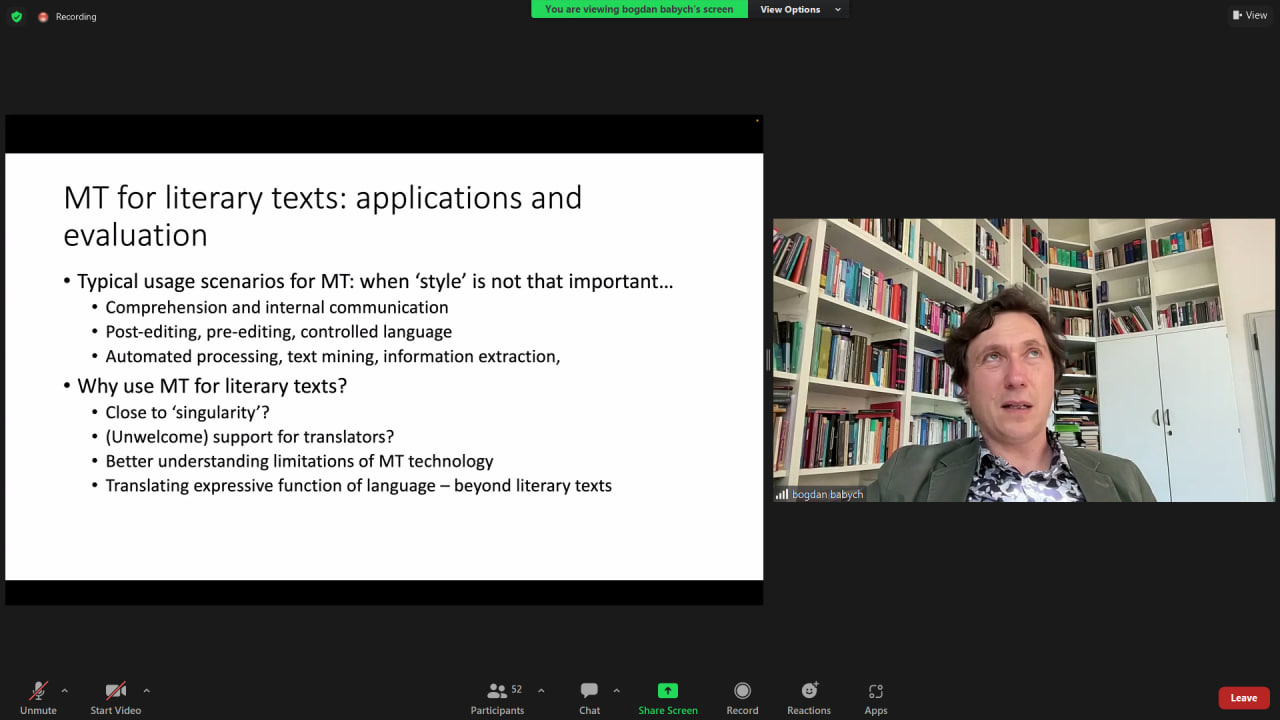Click the green Share Screen icon
The width and height of the screenshot is (1280, 720).
pos(667,691)
